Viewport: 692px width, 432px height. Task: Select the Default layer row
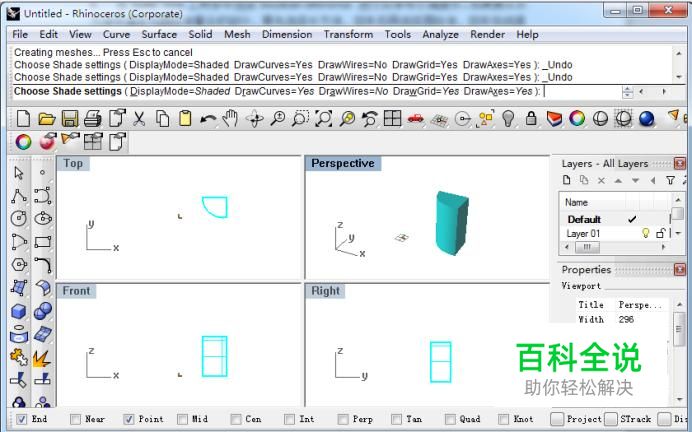pyautogui.click(x=616, y=219)
